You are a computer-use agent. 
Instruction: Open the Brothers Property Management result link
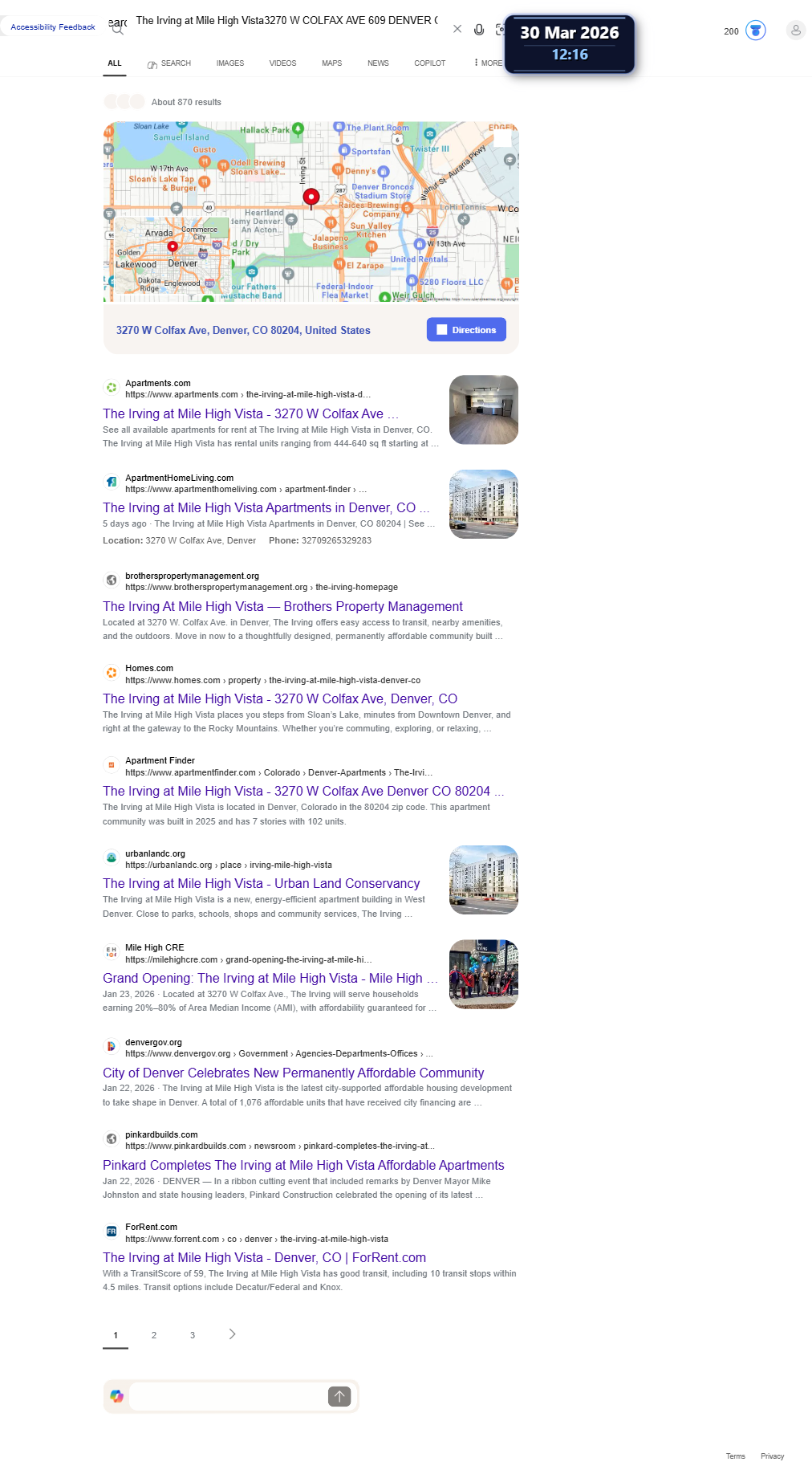[282, 606]
